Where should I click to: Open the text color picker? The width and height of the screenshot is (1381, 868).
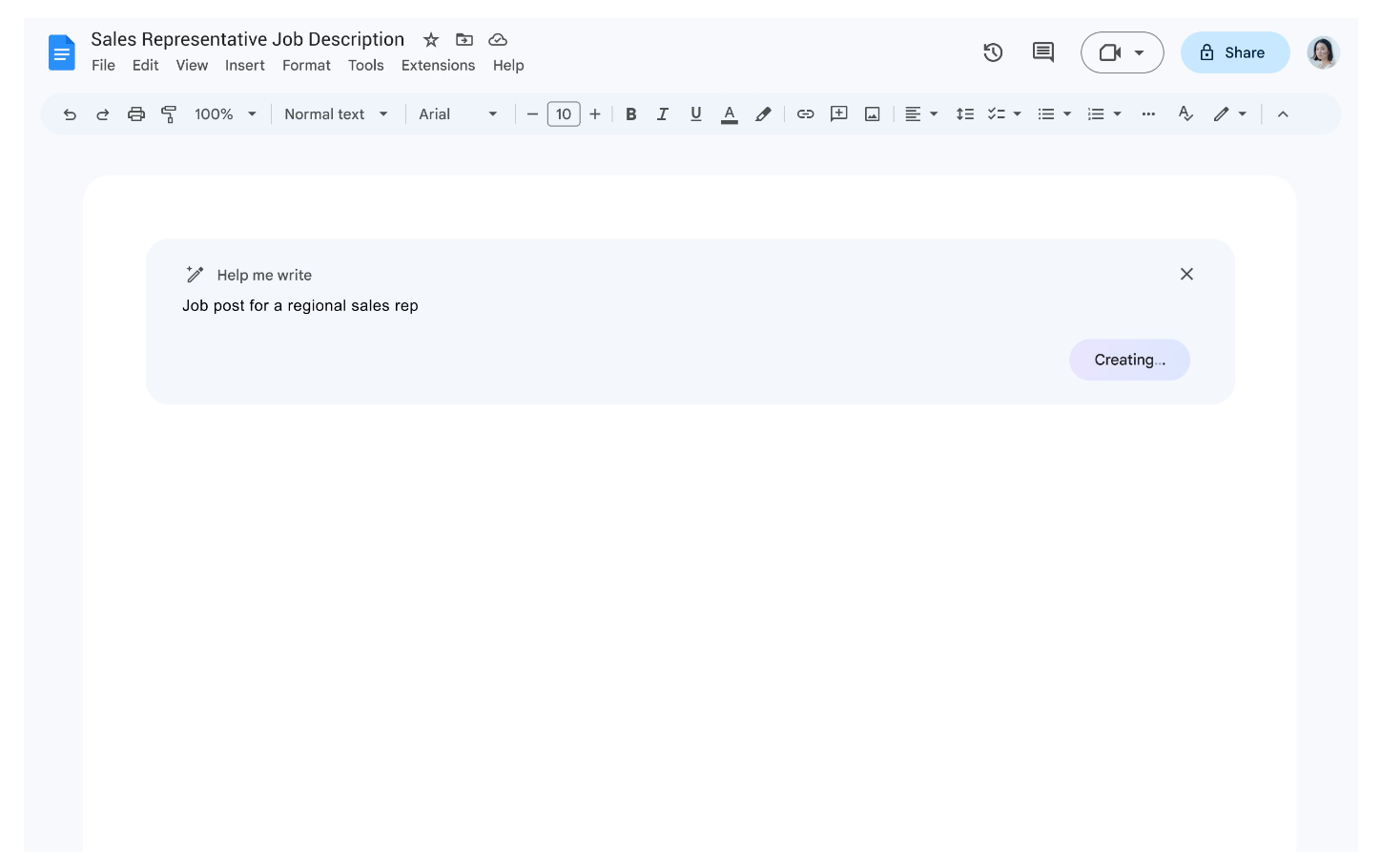point(730,114)
